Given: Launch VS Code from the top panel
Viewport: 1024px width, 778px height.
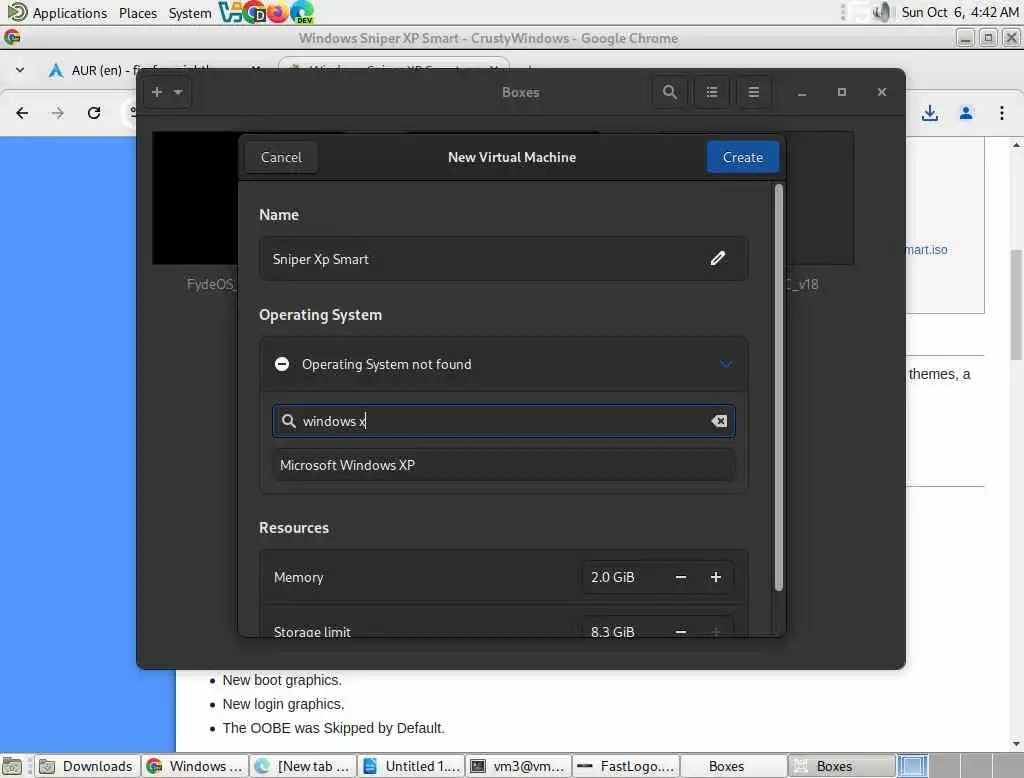Looking at the screenshot, I should (x=230, y=12).
